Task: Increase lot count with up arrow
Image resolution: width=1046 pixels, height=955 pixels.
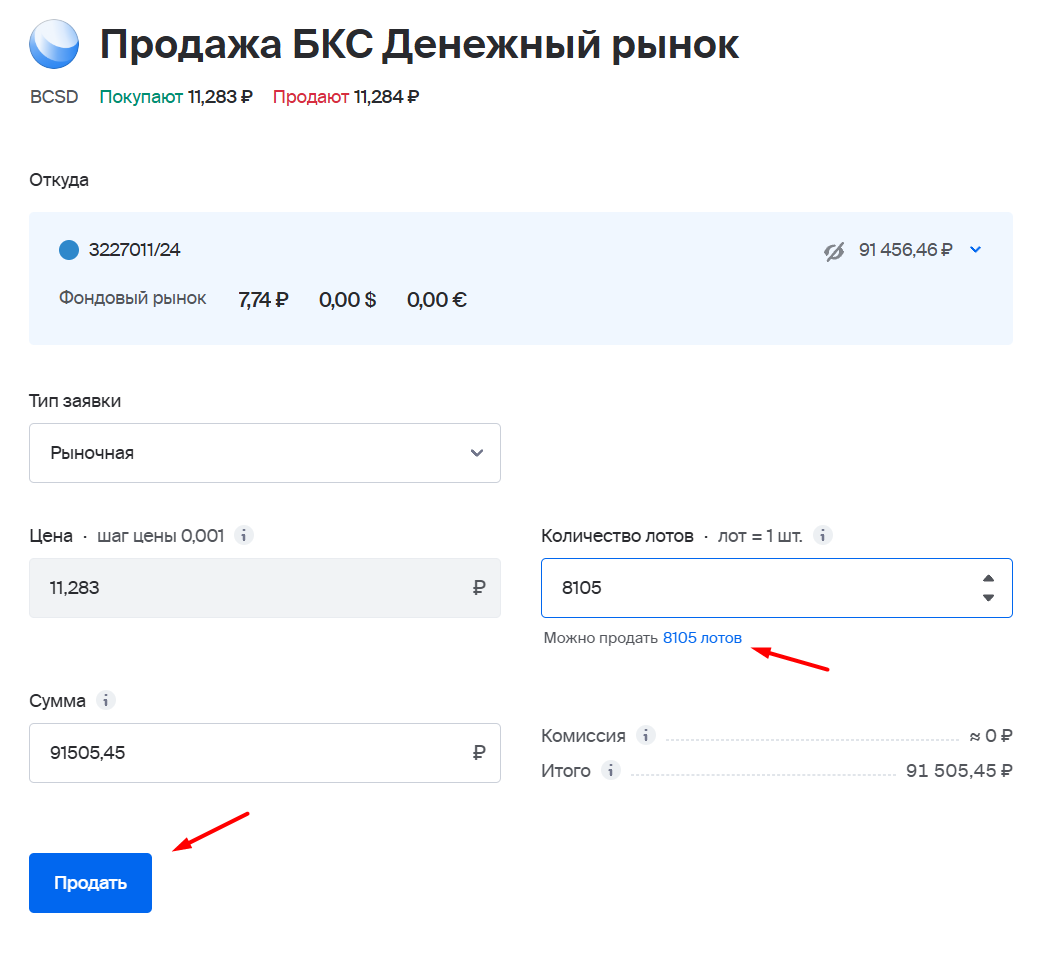Action: (x=989, y=578)
